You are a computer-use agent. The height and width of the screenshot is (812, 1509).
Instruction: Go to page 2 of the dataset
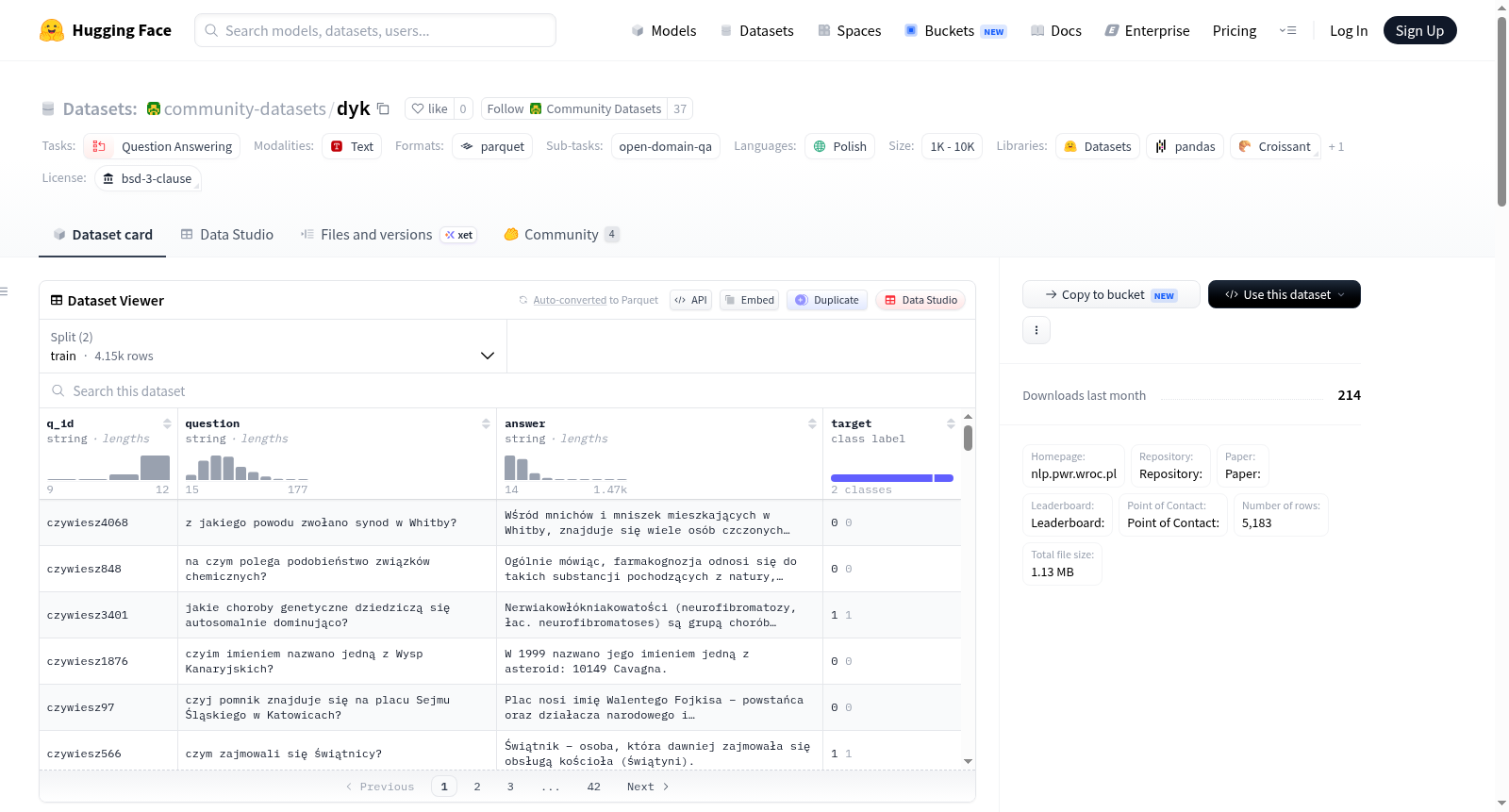click(477, 787)
